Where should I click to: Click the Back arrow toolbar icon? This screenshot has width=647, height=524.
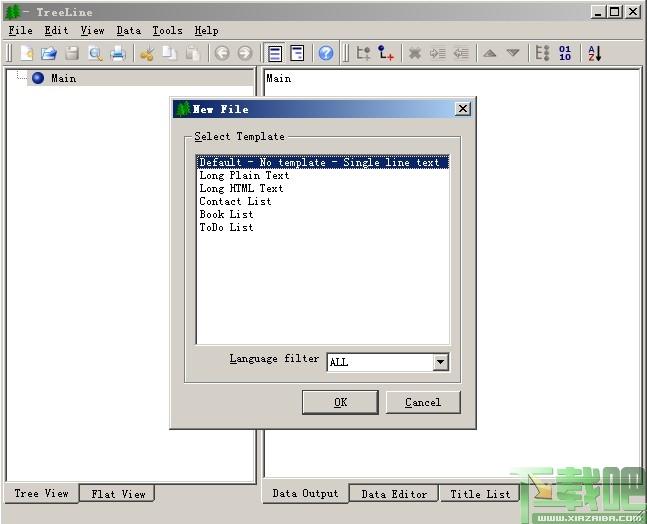(x=222, y=53)
